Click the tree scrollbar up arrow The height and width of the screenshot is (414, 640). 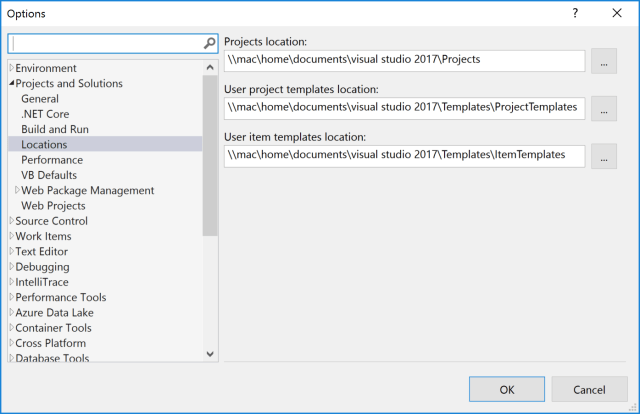pyautogui.click(x=210, y=67)
